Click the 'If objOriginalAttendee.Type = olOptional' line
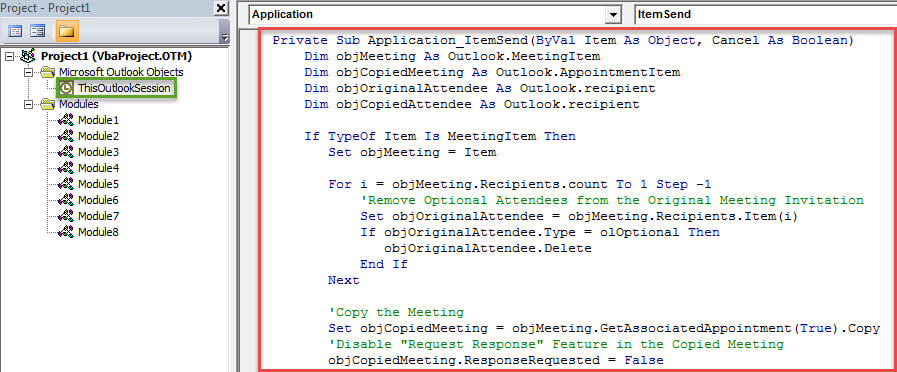Image resolution: width=897 pixels, height=372 pixels. [x=539, y=233]
